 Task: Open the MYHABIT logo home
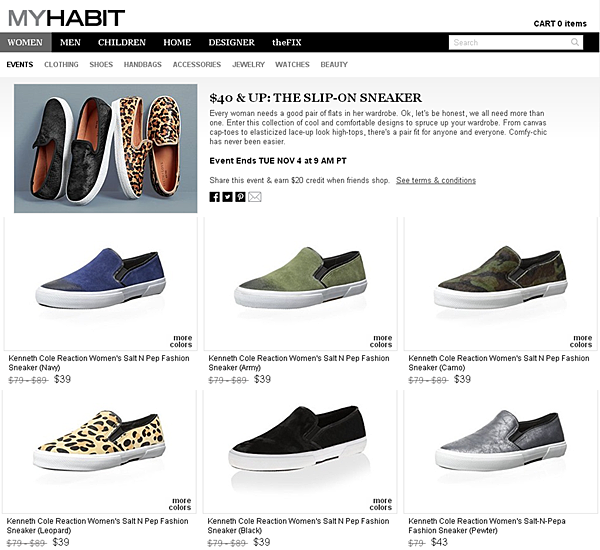point(67,18)
